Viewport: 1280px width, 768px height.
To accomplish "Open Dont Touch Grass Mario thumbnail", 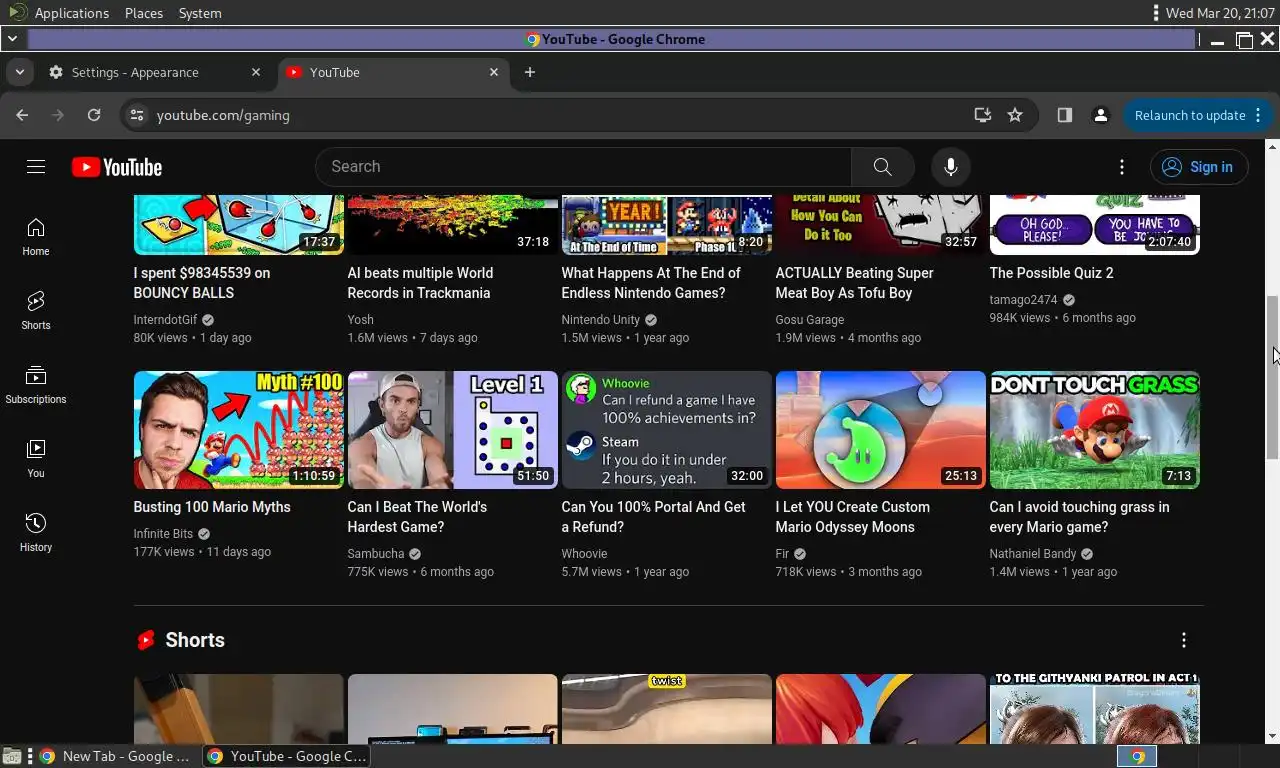I will tap(1094, 430).
